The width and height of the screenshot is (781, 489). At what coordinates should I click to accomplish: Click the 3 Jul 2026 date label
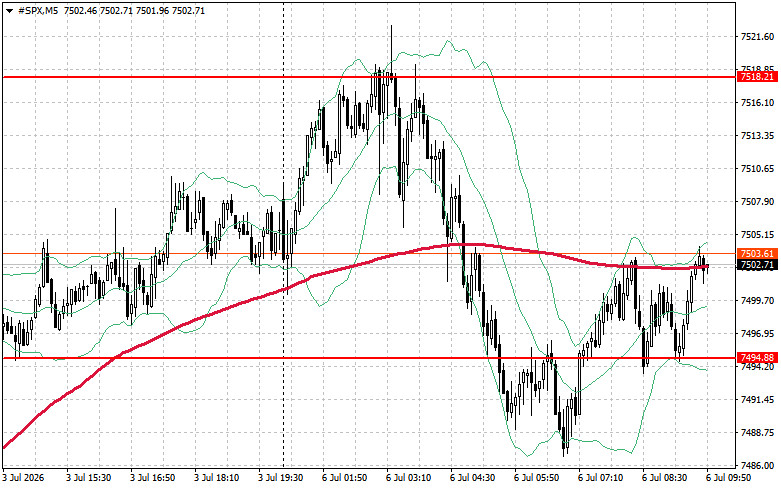[x=23, y=478]
